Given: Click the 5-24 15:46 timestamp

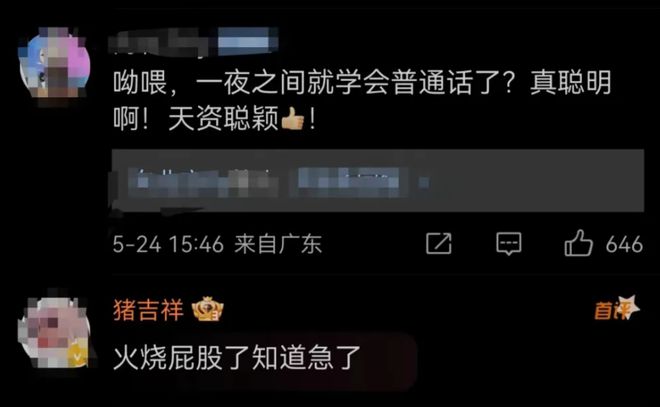Looking at the screenshot, I should coord(168,244).
